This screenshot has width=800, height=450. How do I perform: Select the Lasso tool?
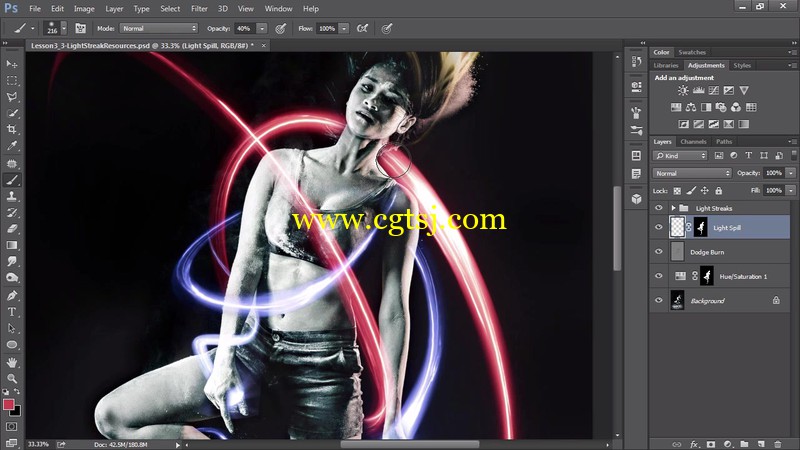coord(12,97)
